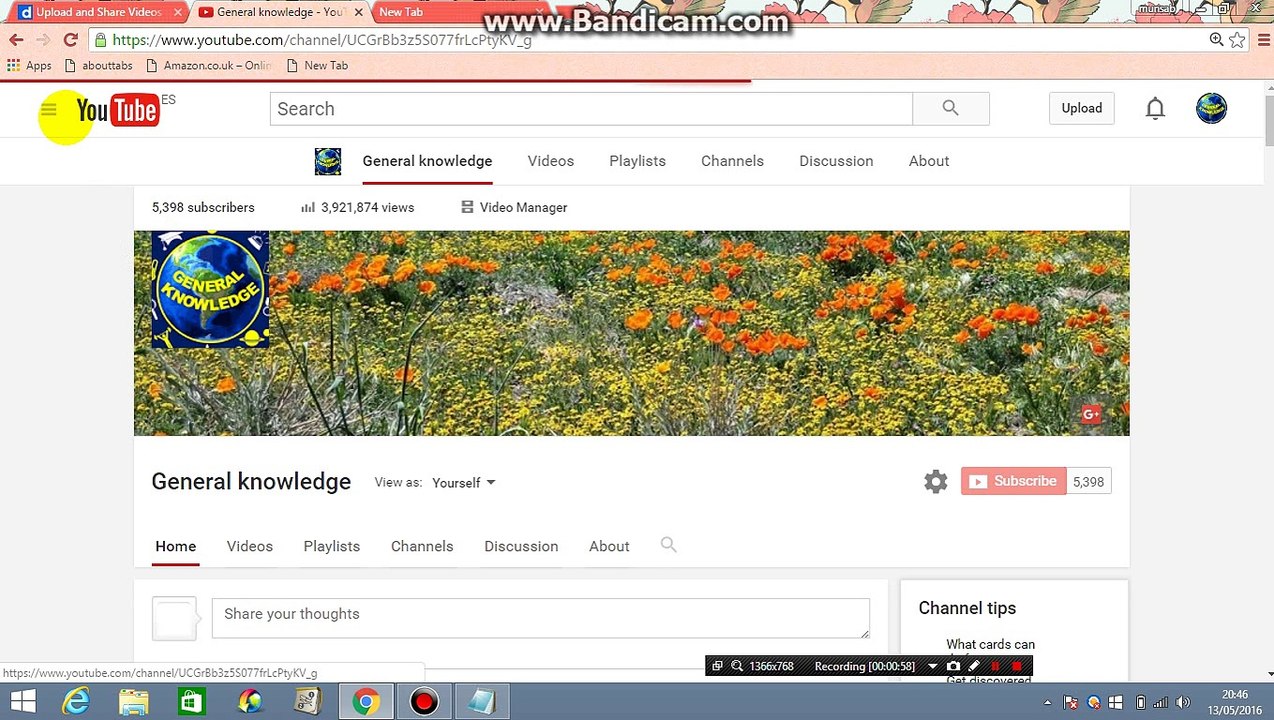This screenshot has height=720, width=1274.
Task: Open the Windows Store taskbar icon
Action: tap(191, 702)
